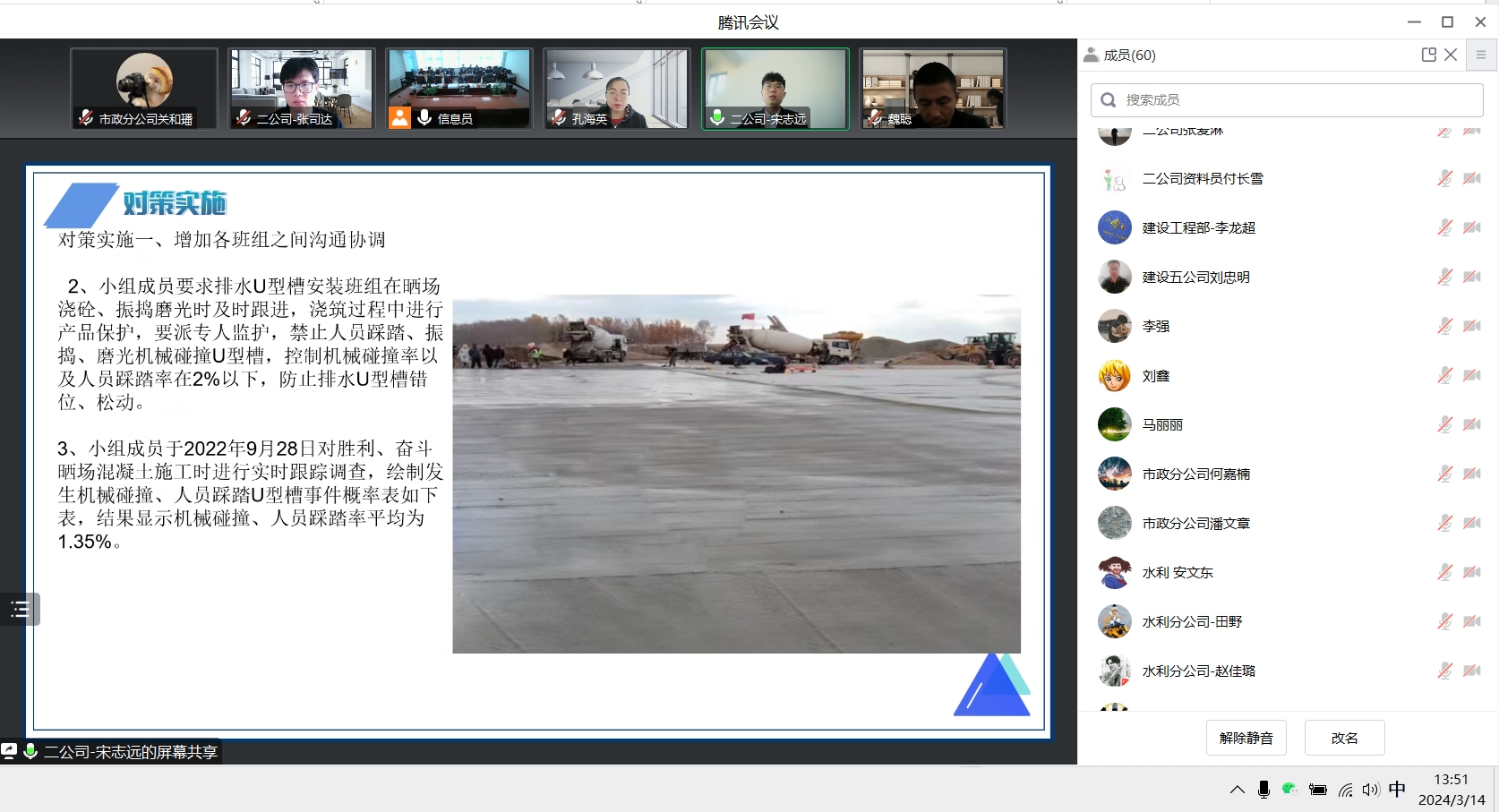Screen dimensions: 1499x812
Task: Click the volume tray icon
Action: click(x=1371, y=790)
